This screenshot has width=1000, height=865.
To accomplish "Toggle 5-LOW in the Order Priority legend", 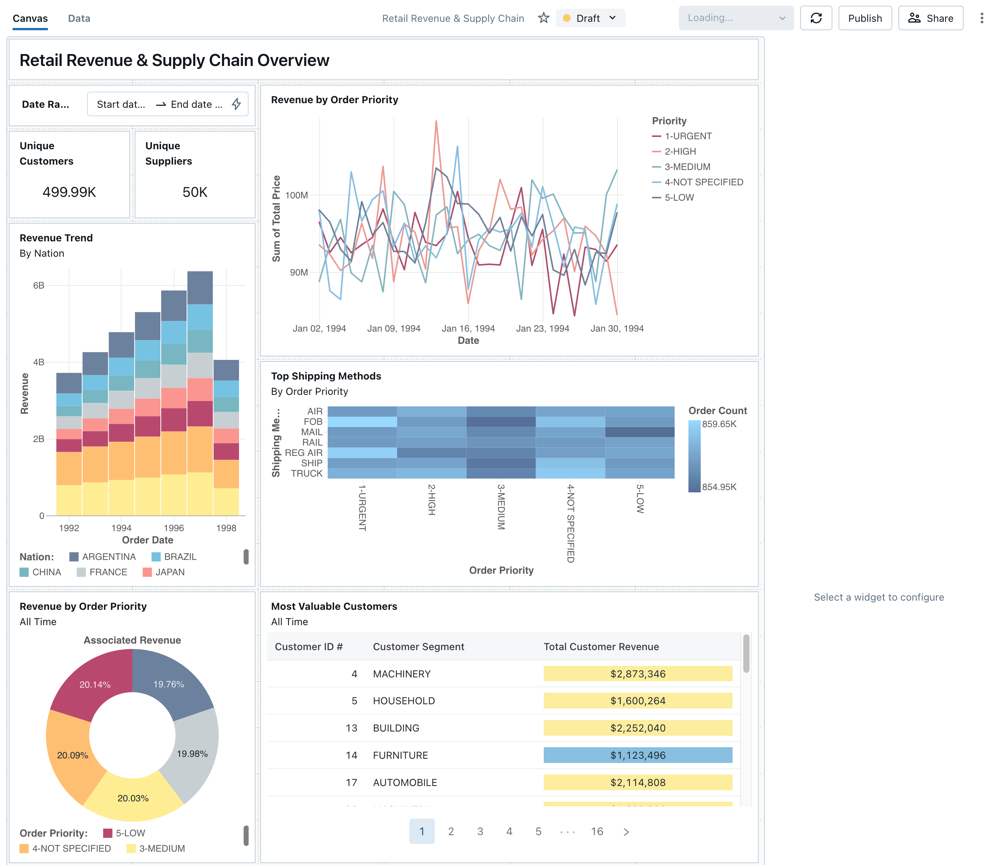I will (125, 831).
